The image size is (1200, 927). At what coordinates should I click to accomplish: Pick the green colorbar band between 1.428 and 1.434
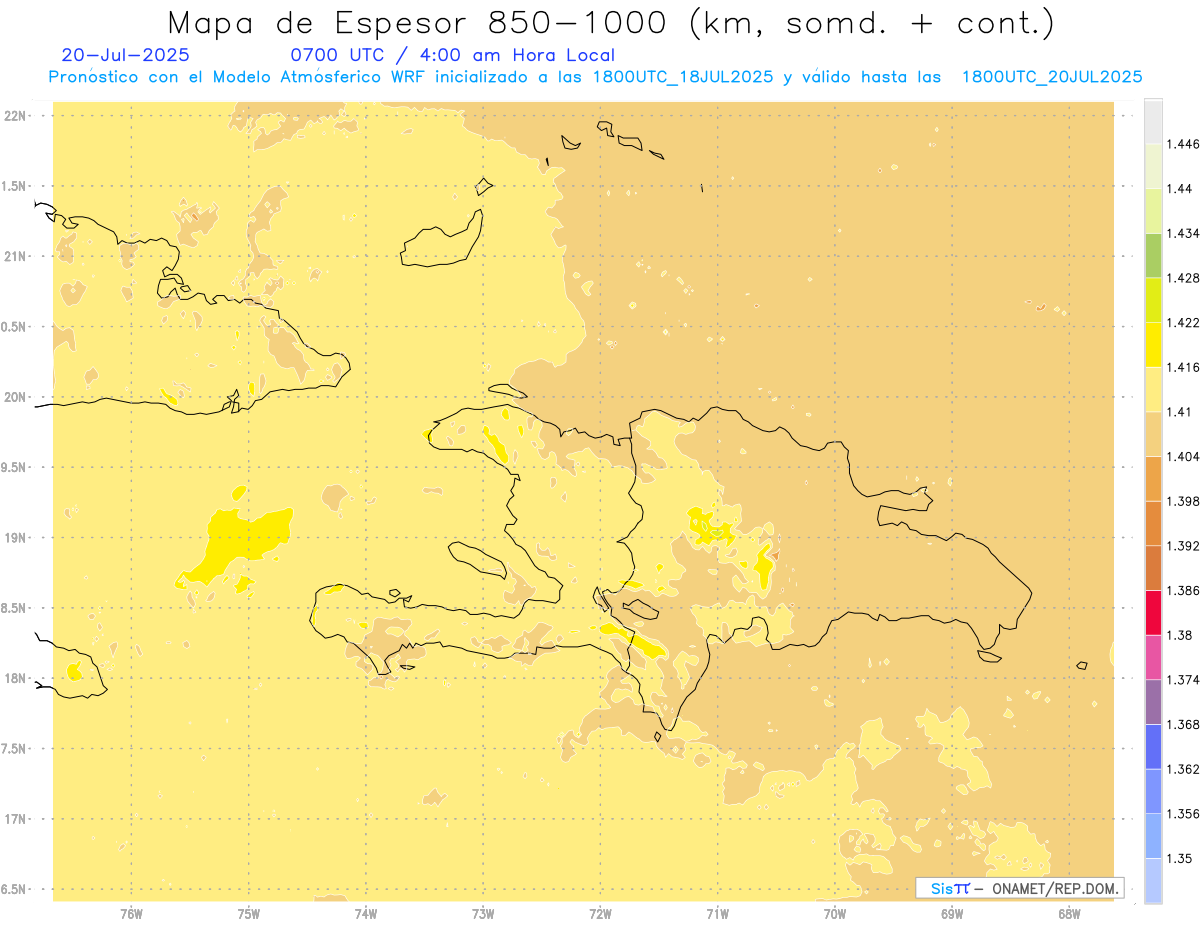[1153, 255]
